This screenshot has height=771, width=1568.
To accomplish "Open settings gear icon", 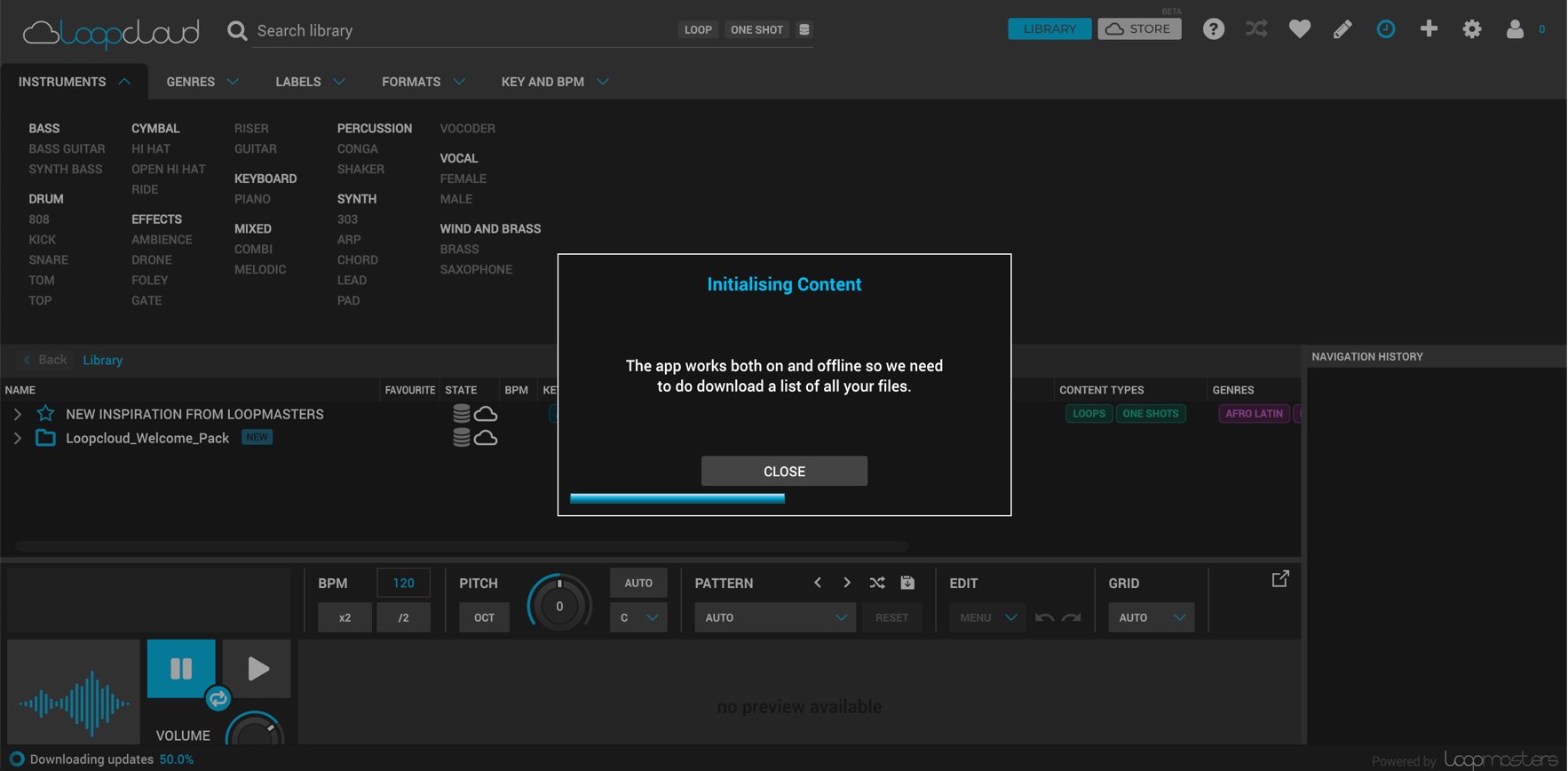I will click(x=1472, y=29).
